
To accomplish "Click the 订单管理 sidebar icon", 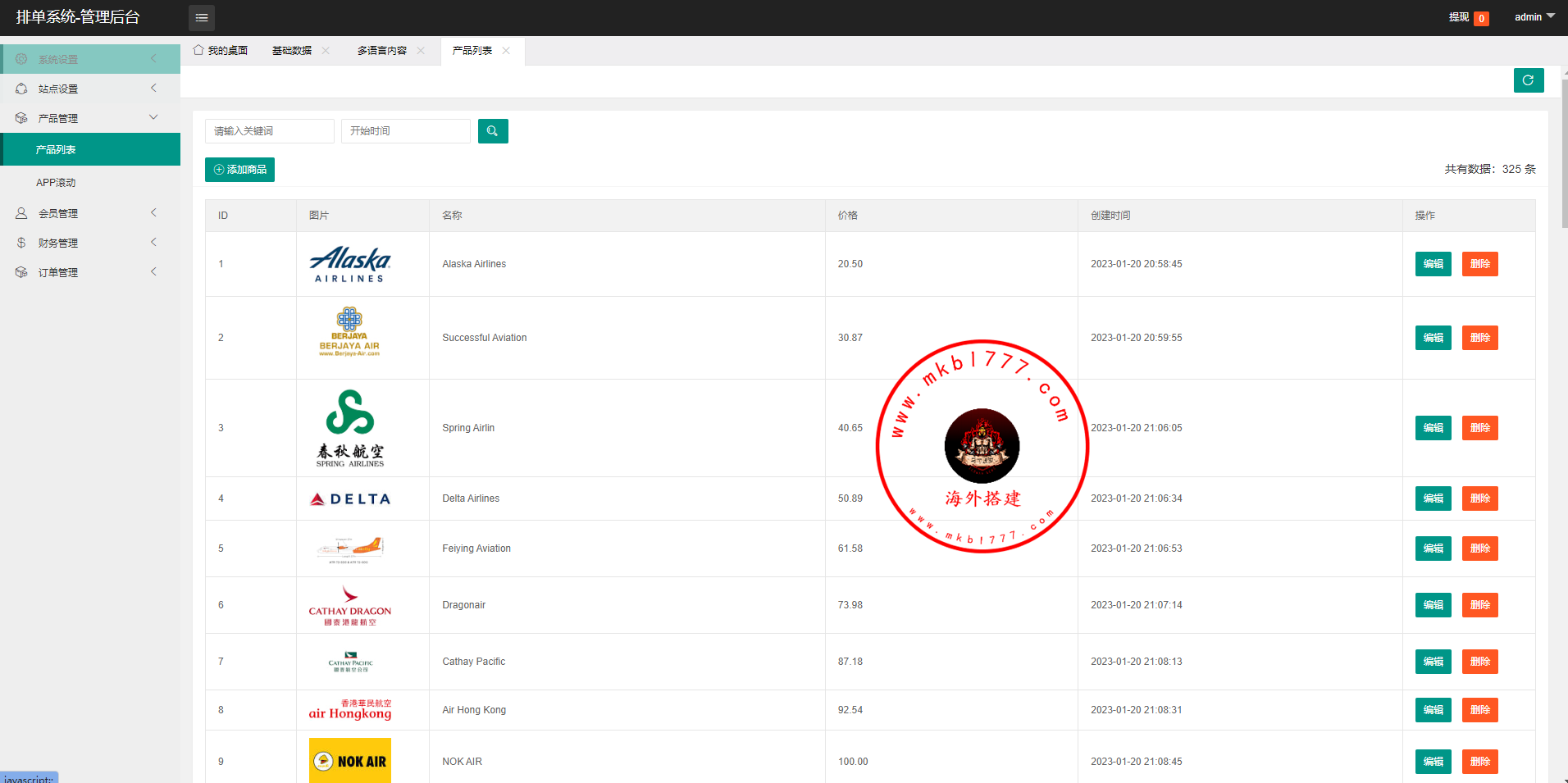I will [21, 272].
